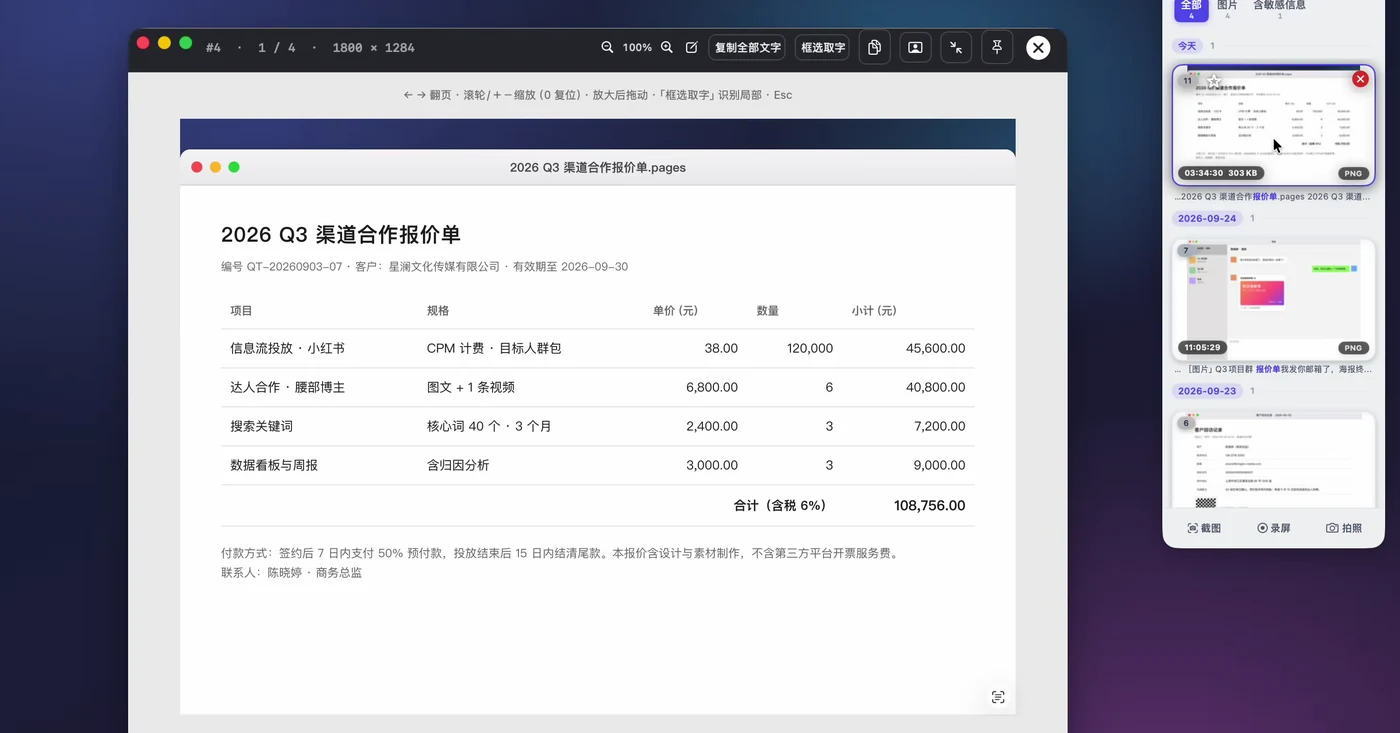Click the 框选取字 button

pos(823,47)
